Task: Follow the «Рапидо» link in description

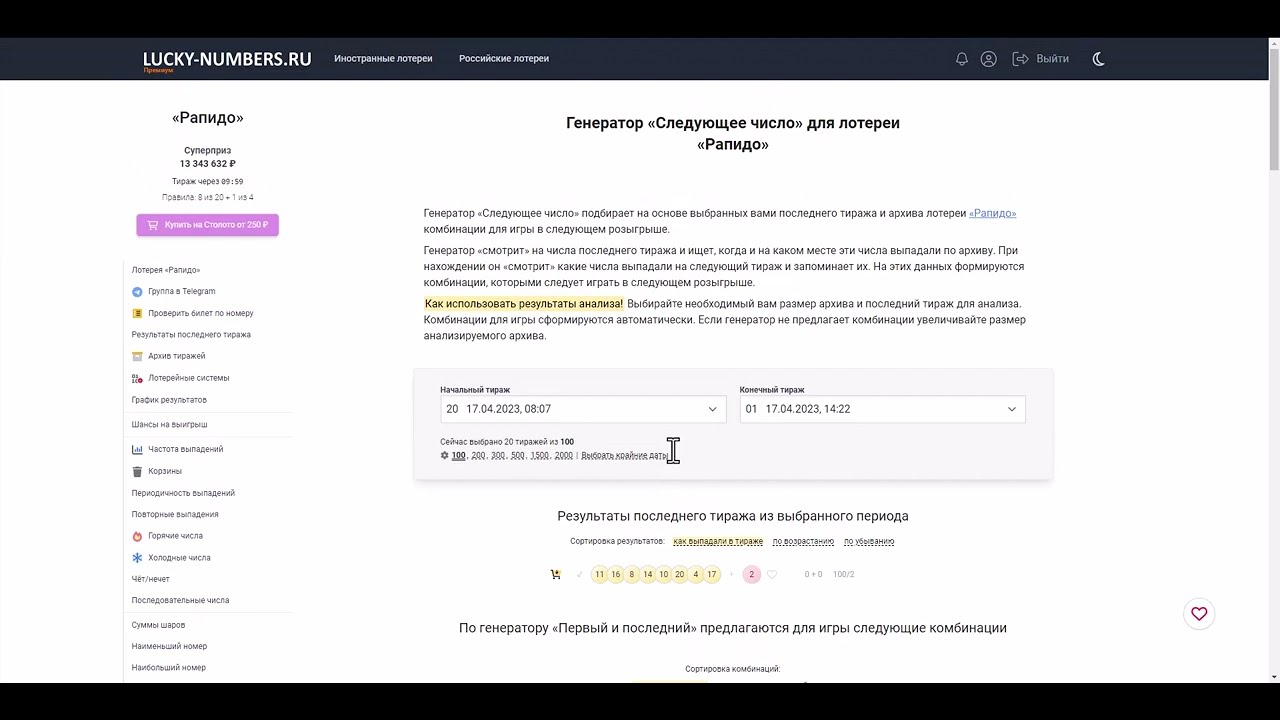Action: click(x=992, y=213)
